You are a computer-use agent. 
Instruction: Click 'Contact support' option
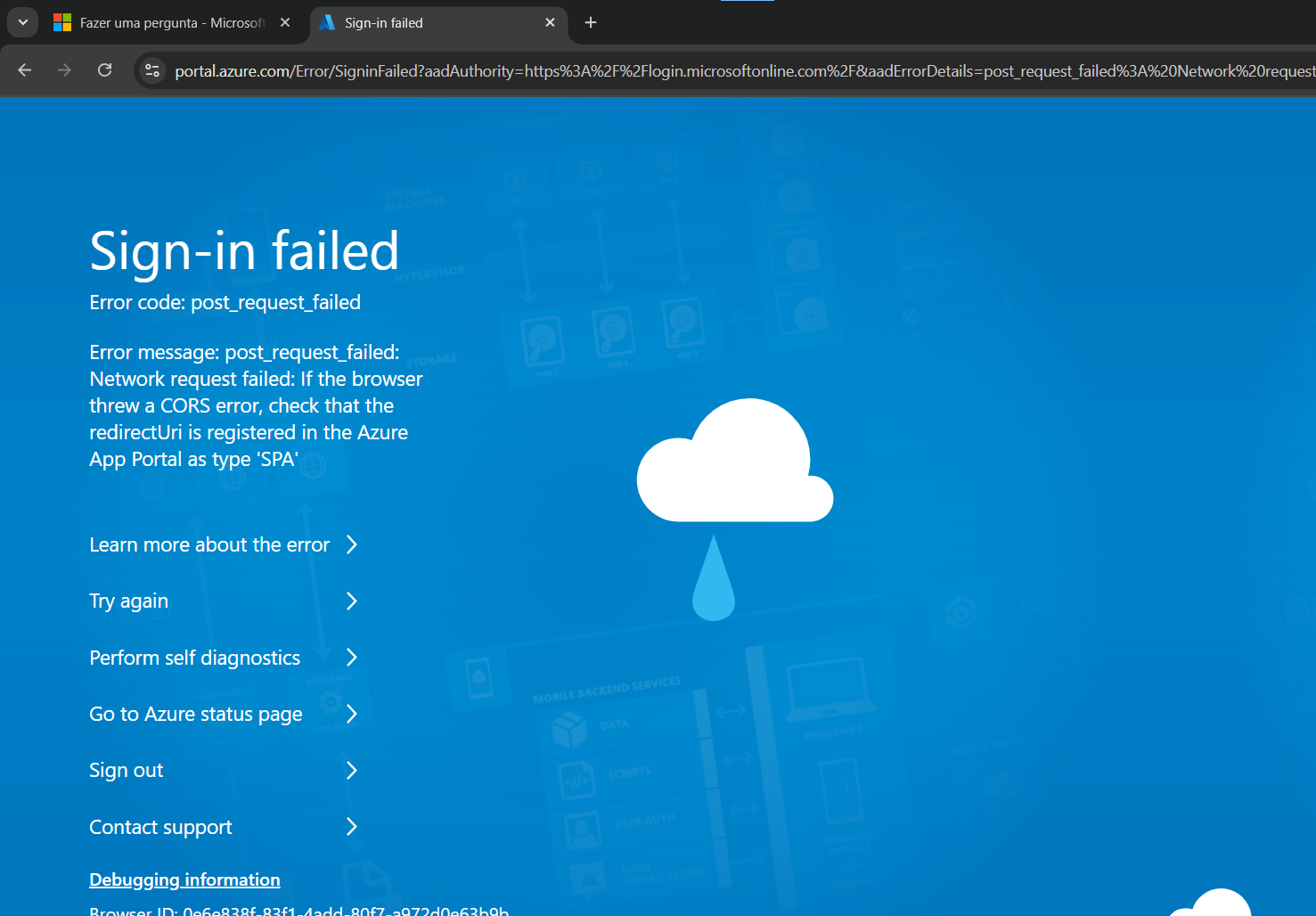[160, 827]
